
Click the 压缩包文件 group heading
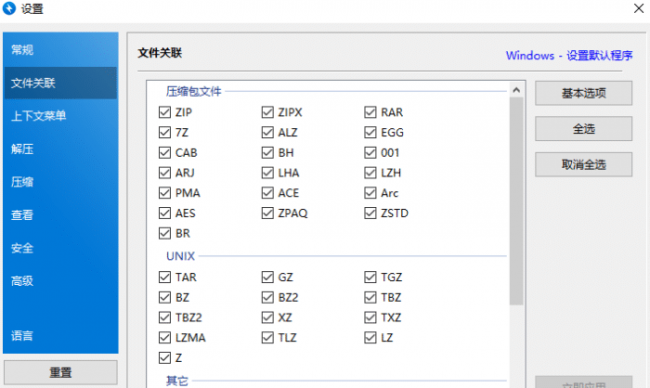pos(194,91)
